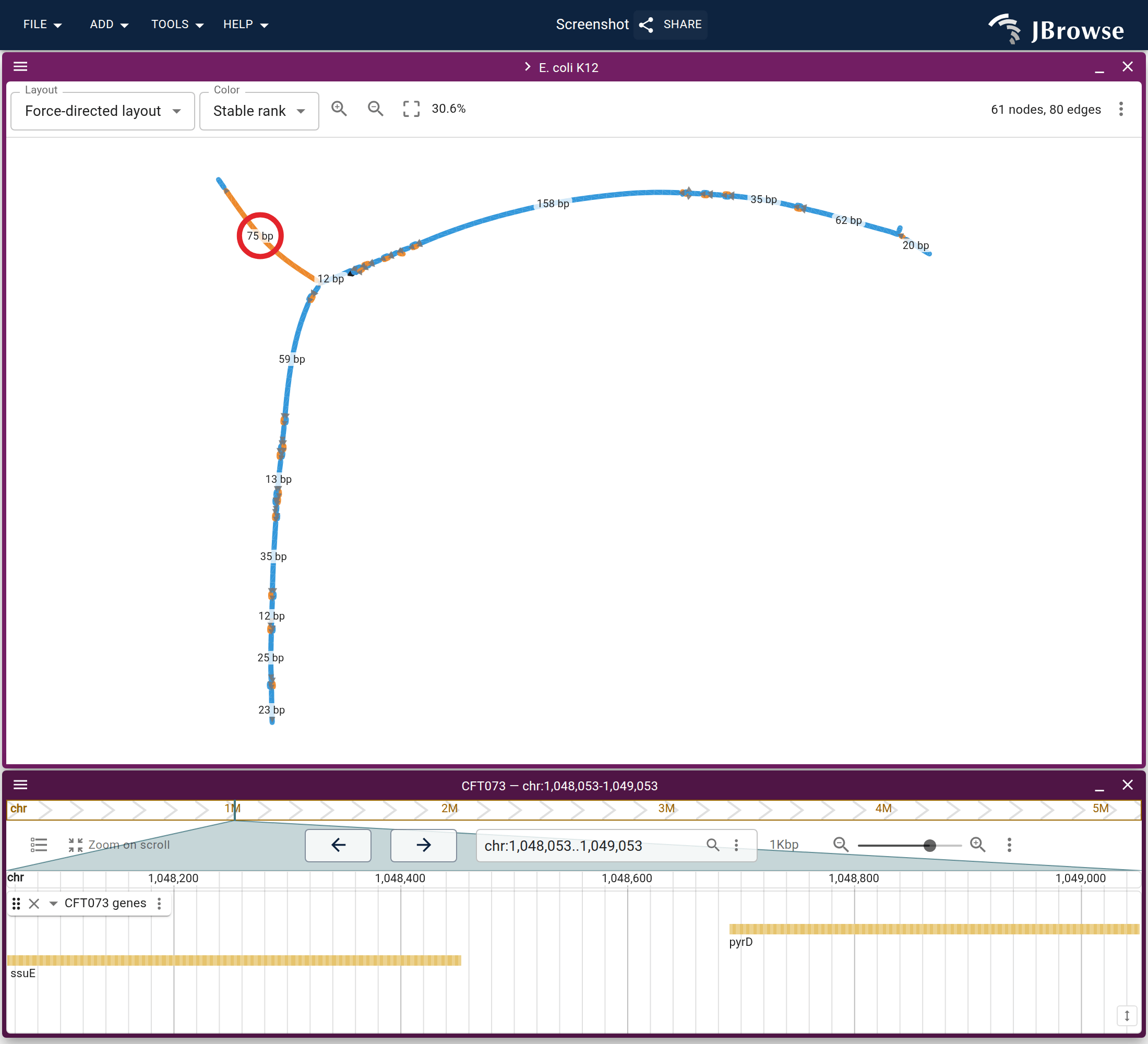The image size is (1148, 1044).
Task: Zoom out of the graph
Action: pyautogui.click(x=375, y=108)
